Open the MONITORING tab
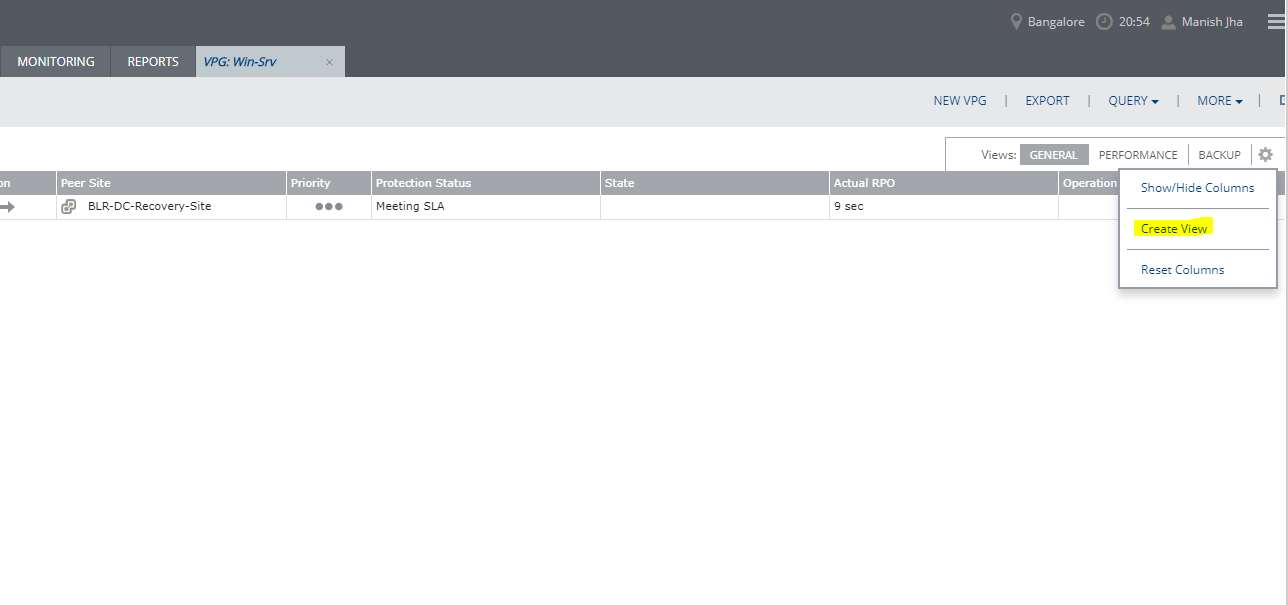This screenshot has height=605, width=1288. click(56, 62)
